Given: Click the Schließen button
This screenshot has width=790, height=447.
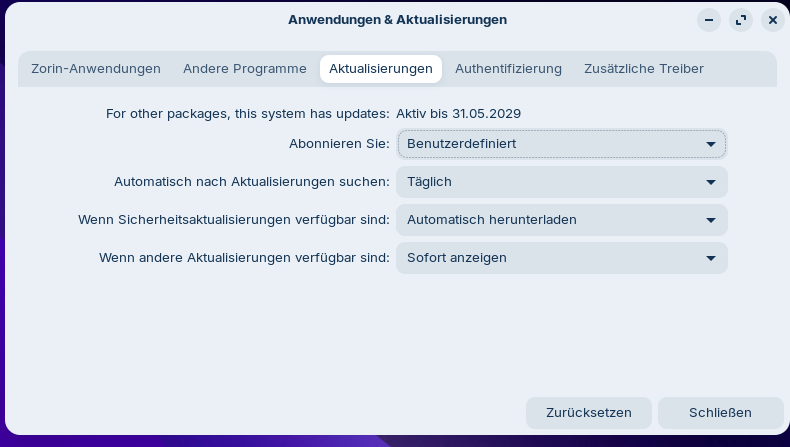Looking at the screenshot, I should coord(720,412).
